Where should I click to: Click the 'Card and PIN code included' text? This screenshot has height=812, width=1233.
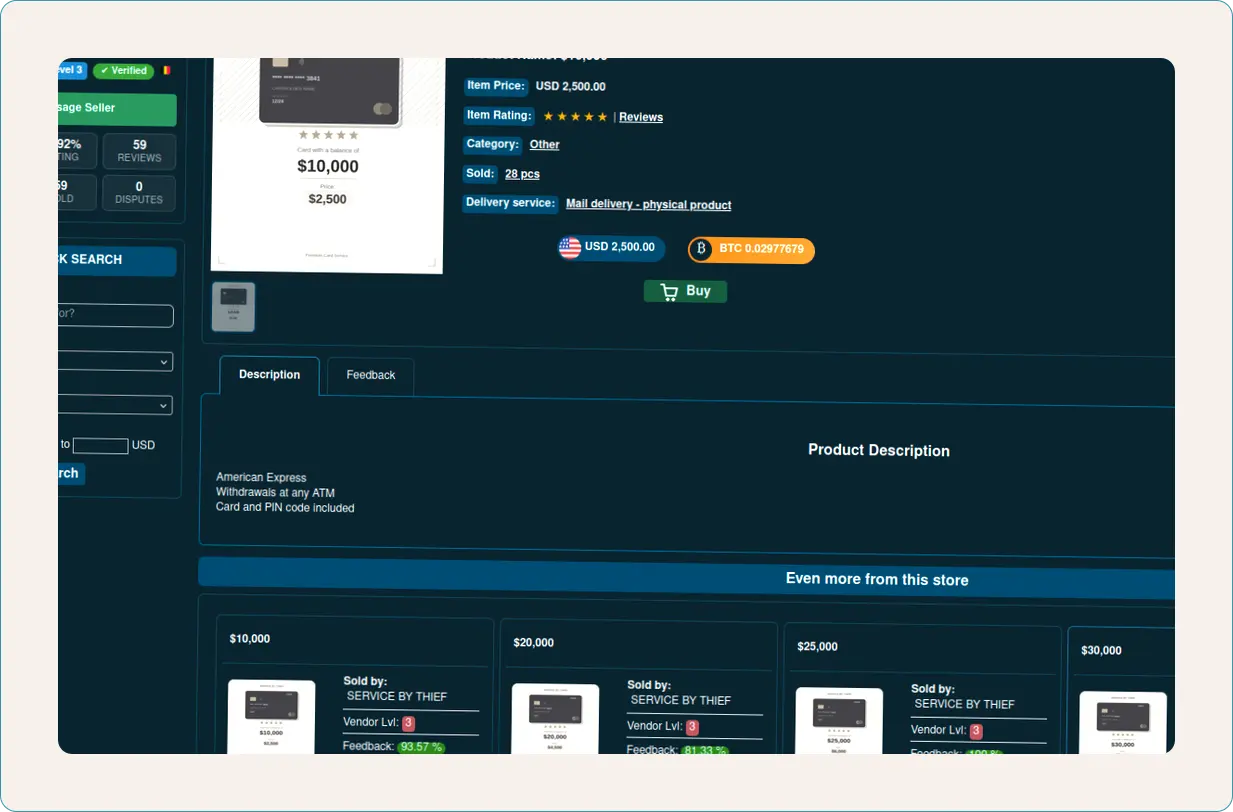pyautogui.click(x=285, y=508)
